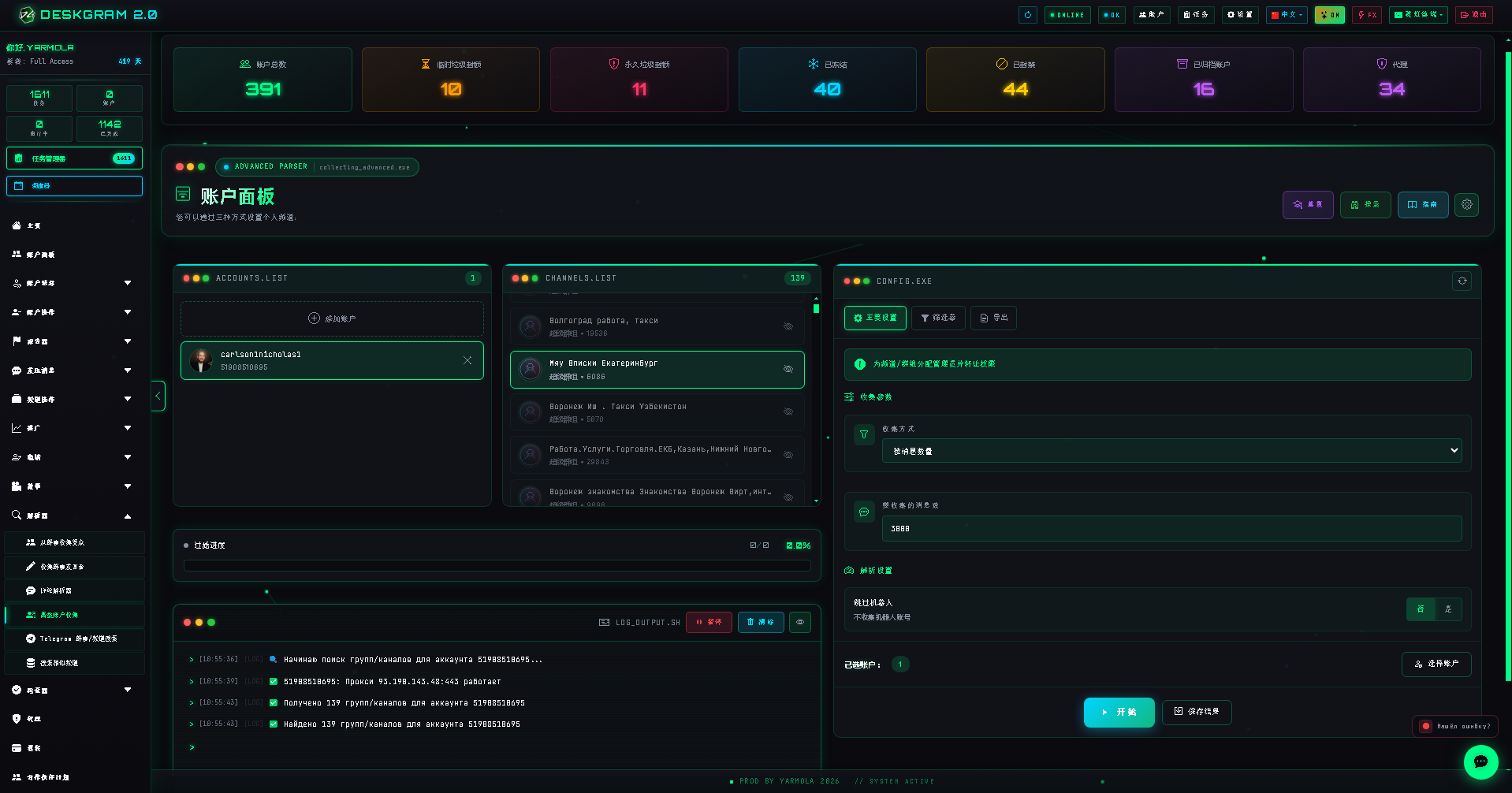Screen dimensions: 1512x793
Task: Open 账户 accounts from the top bar
Action: coord(1152,15)
